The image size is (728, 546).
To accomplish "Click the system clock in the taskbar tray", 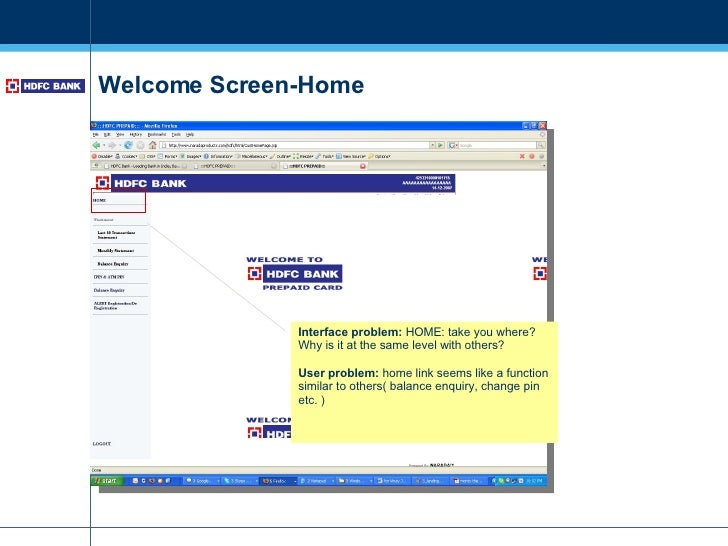I will (533, 481).
